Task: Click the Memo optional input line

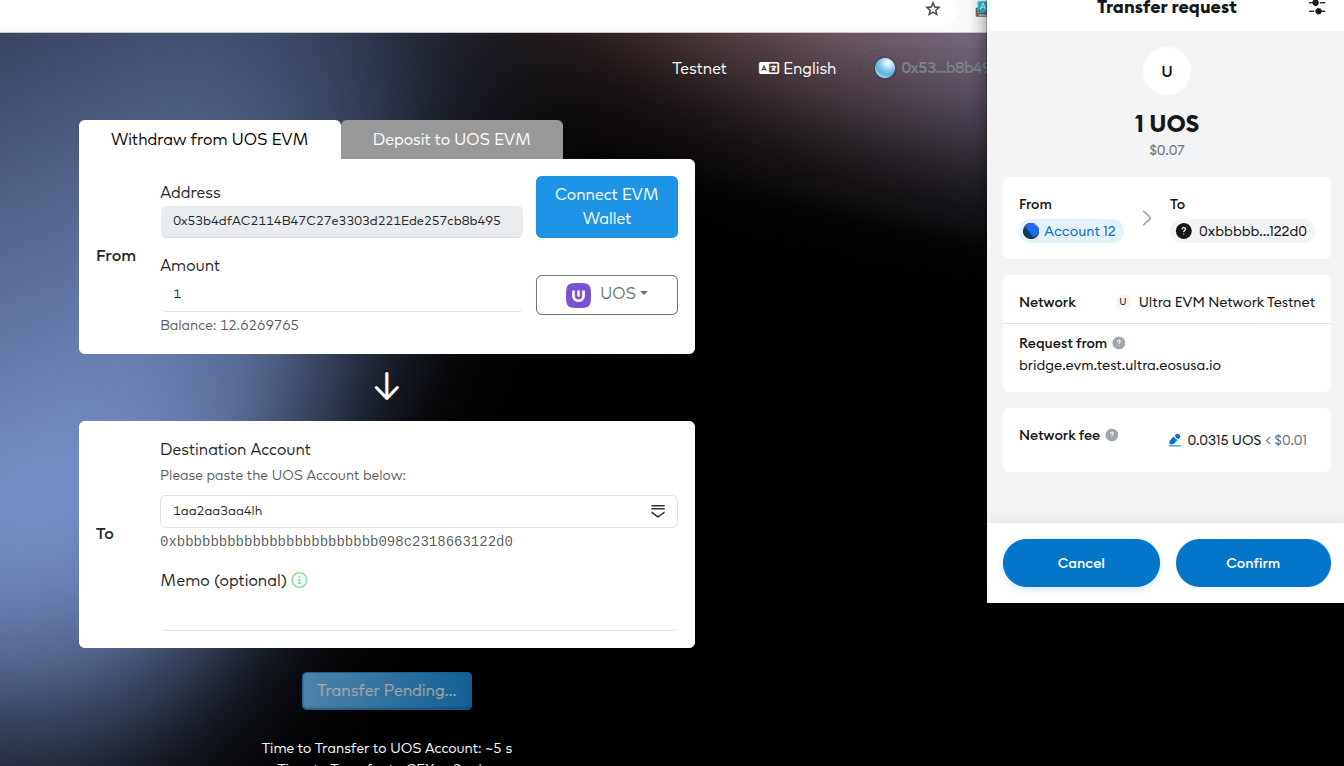Action: 419,614
